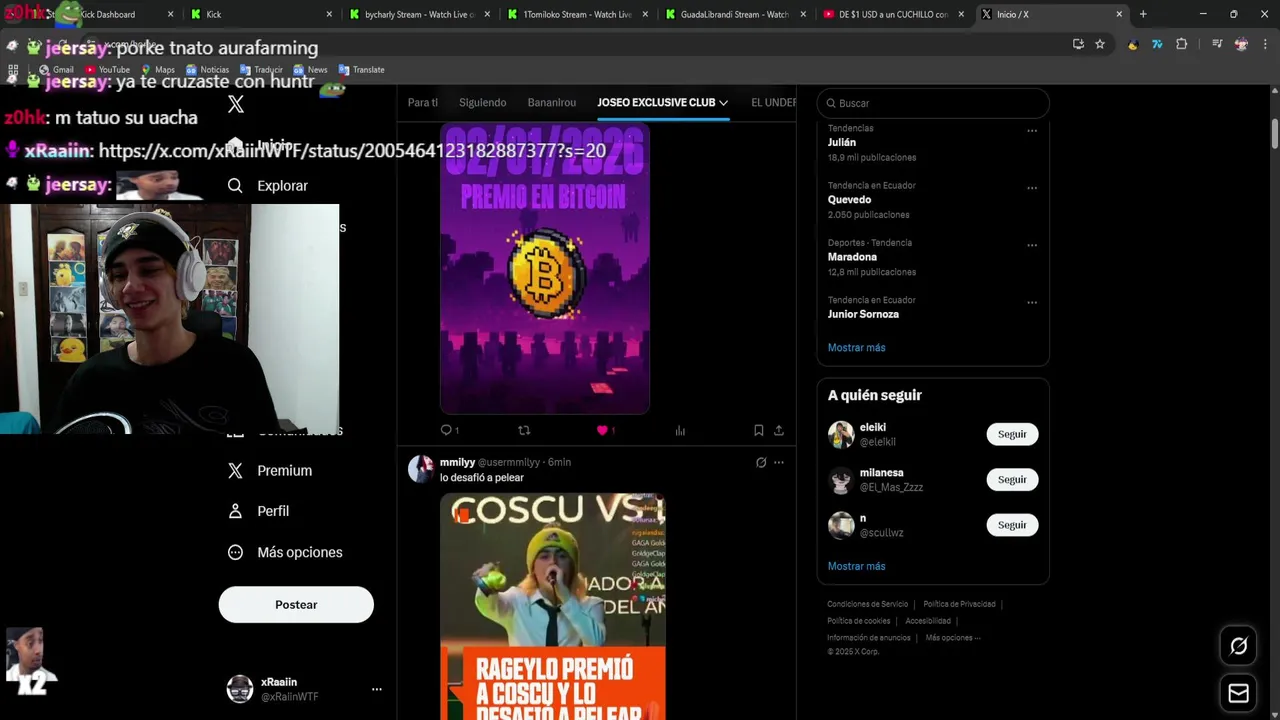Image resolution: width=1280 pixels, height=720 pixels.
Task: Show more trends with Mostrar más
Action: click(857, 347)
